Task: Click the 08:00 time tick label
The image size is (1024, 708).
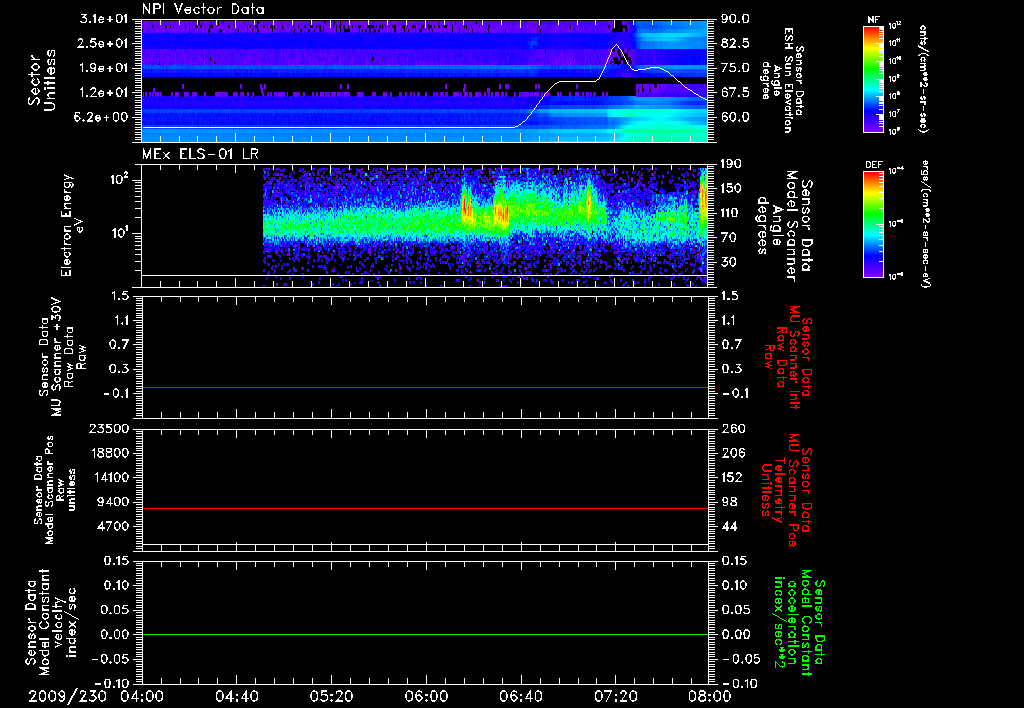Action: click(710, 696)
